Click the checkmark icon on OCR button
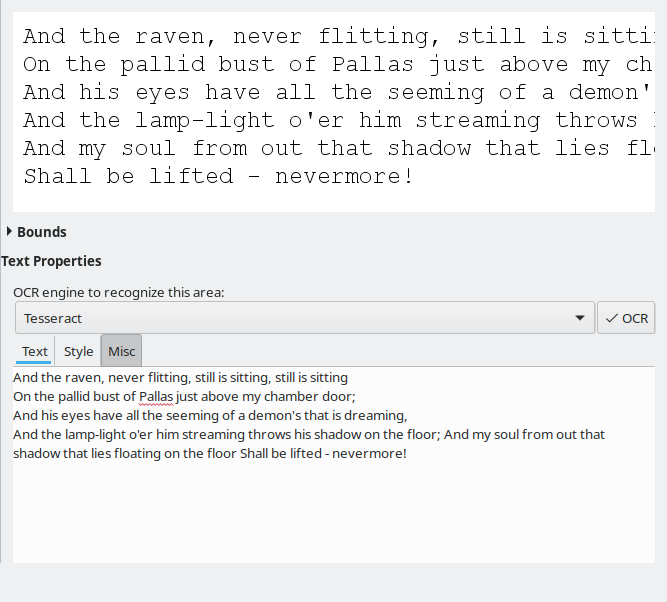Screen dimensions: 667x602 point(612,318)
